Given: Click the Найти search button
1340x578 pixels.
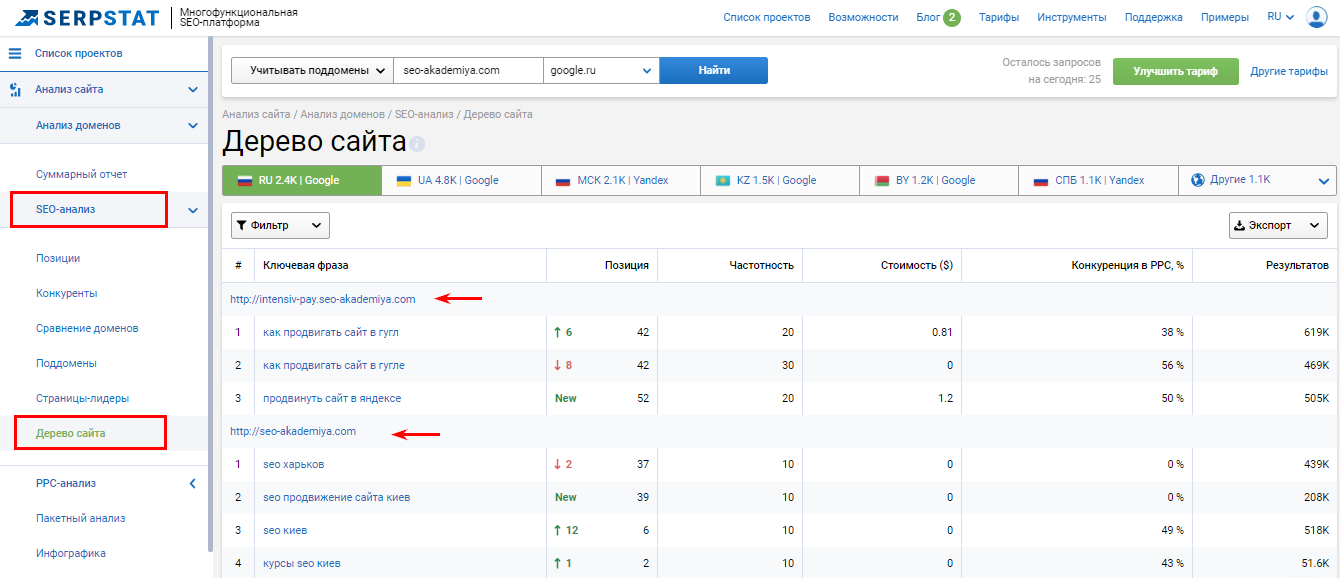Looking at the screenshot, I should [714, 70].
